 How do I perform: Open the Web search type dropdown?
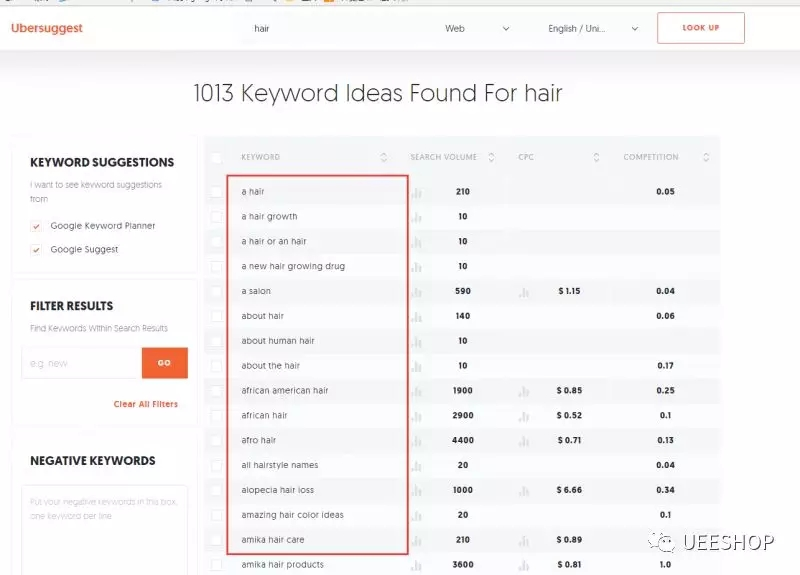click(477, 29)
